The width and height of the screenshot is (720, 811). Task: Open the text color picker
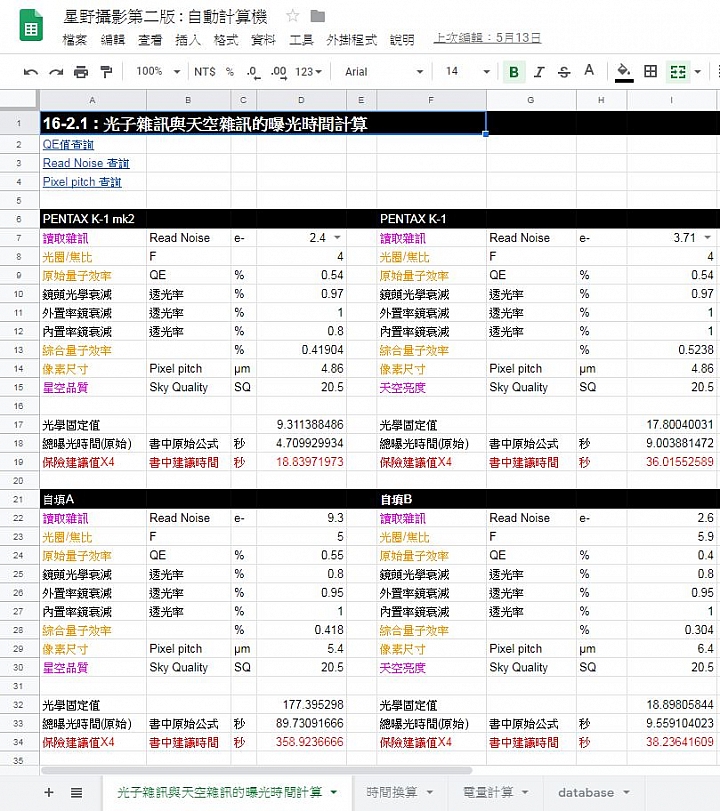coord(589,70)
